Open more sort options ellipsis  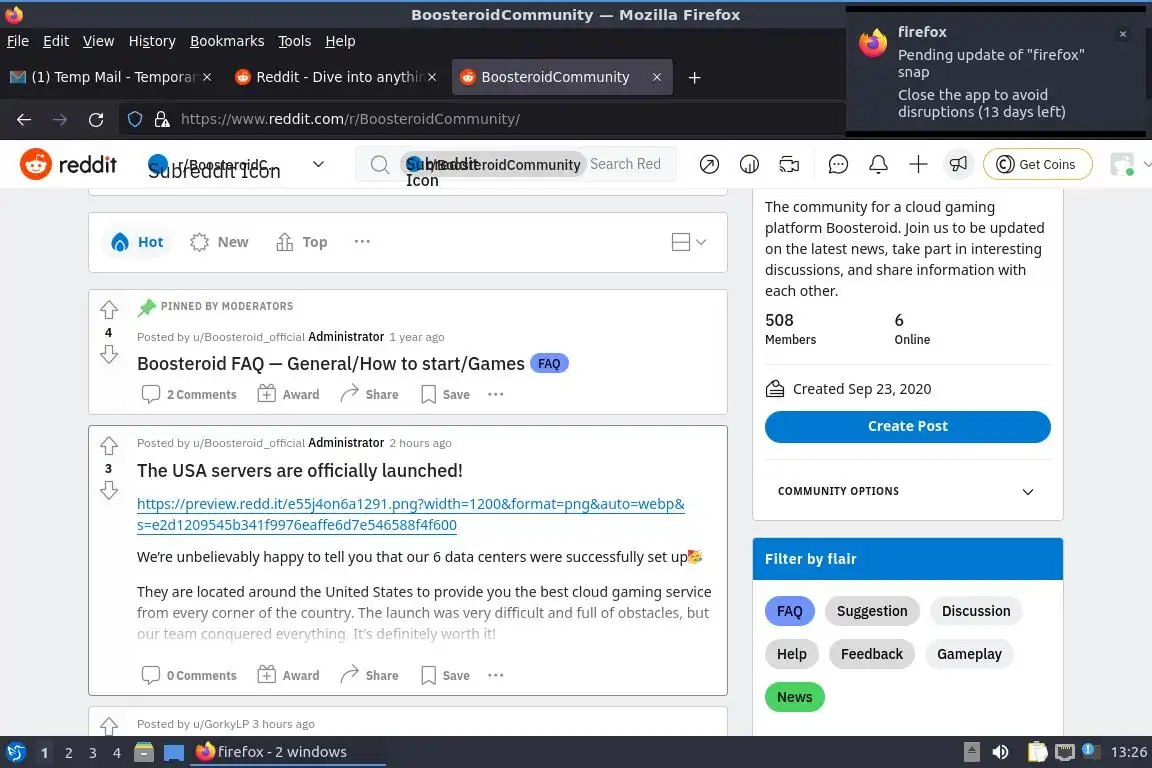click(x=362, y=242)
